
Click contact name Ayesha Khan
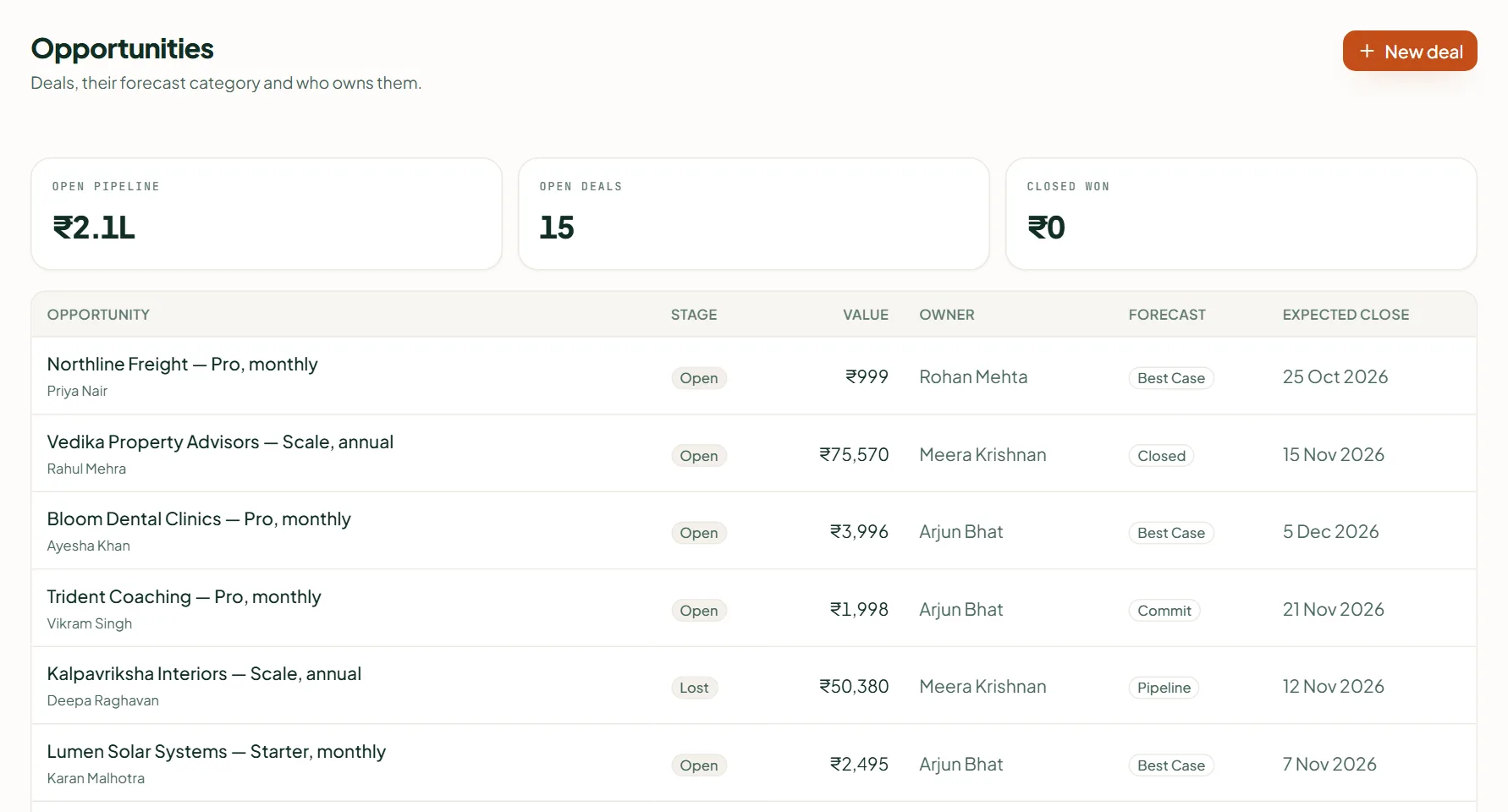(x=89, y=546)
